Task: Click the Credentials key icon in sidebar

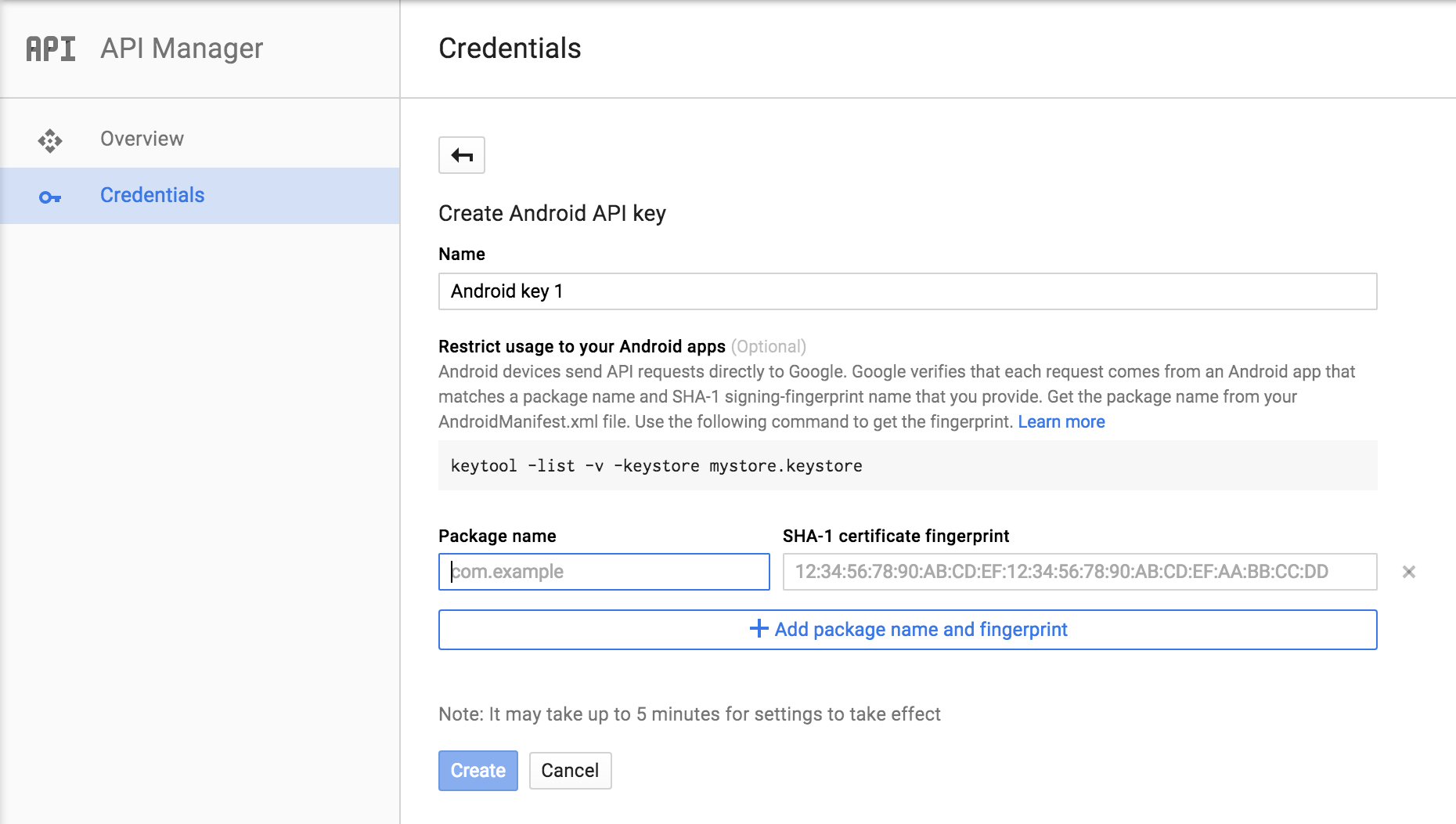Action: (x=50, y=197)
